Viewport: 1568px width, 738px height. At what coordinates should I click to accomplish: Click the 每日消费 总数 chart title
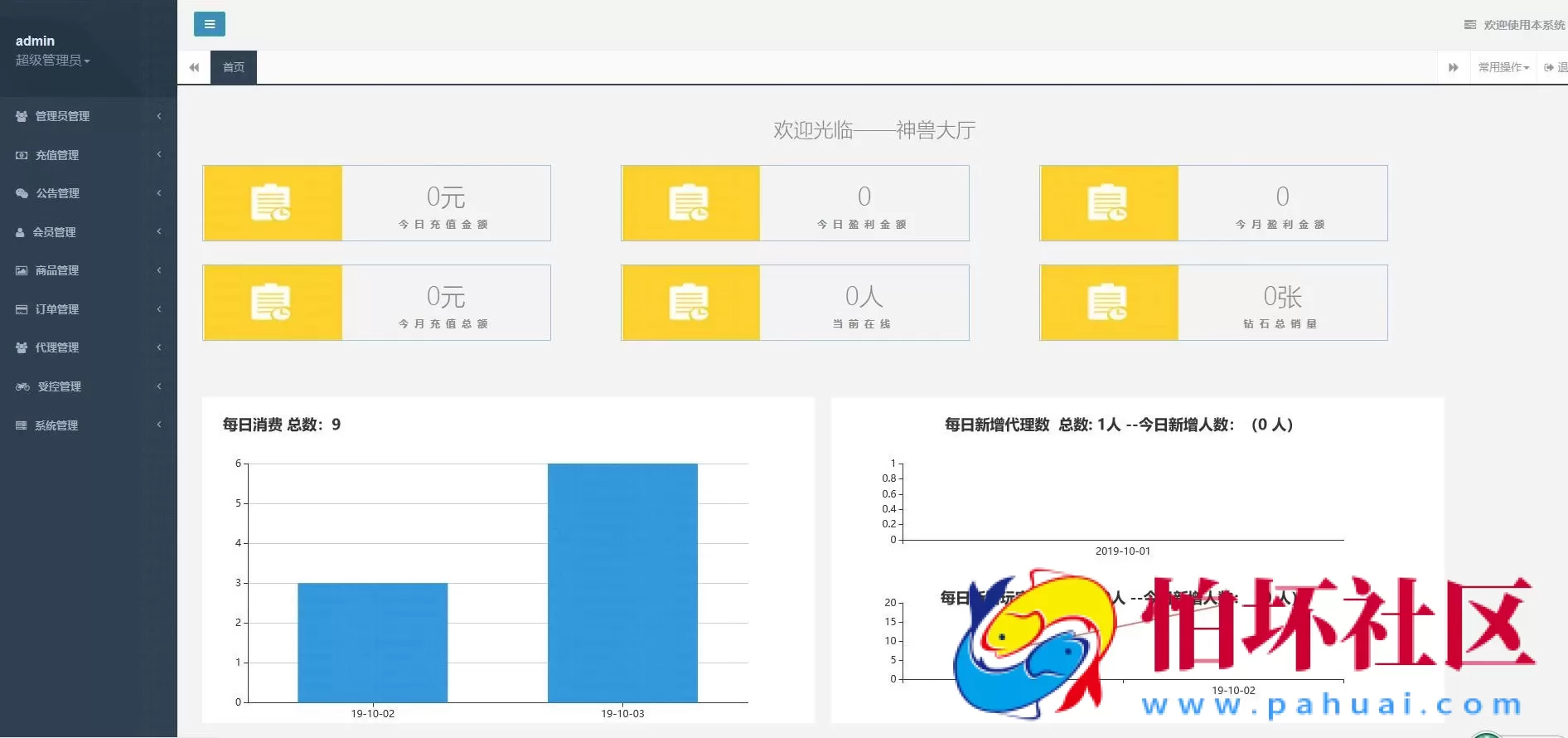click(282, 425)
